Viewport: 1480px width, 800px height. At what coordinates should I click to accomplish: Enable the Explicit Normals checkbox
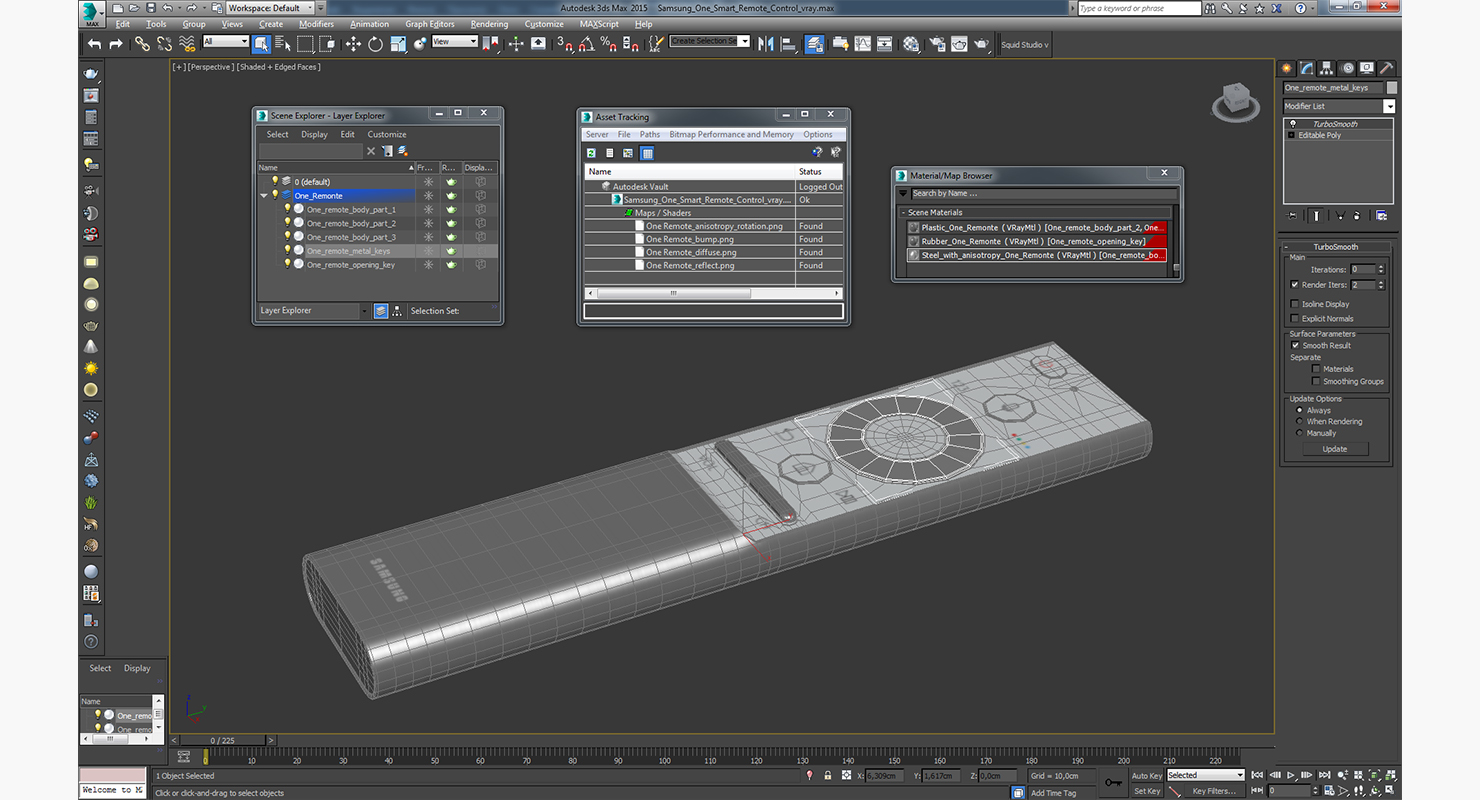1295,318
